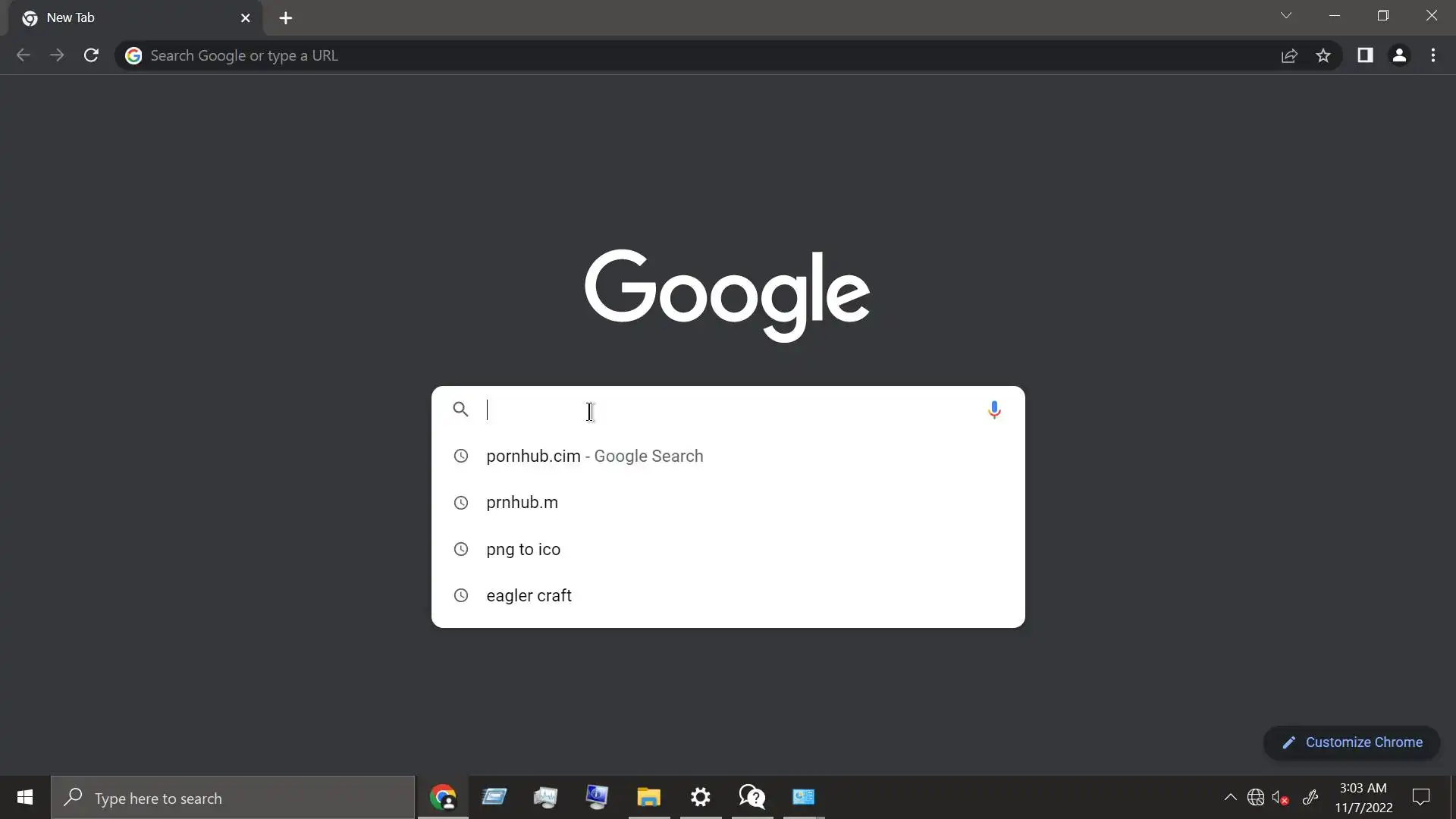This screenshot has height=819, width=1456.
Task: Click the share this page icon
Action: [1289, 55]
